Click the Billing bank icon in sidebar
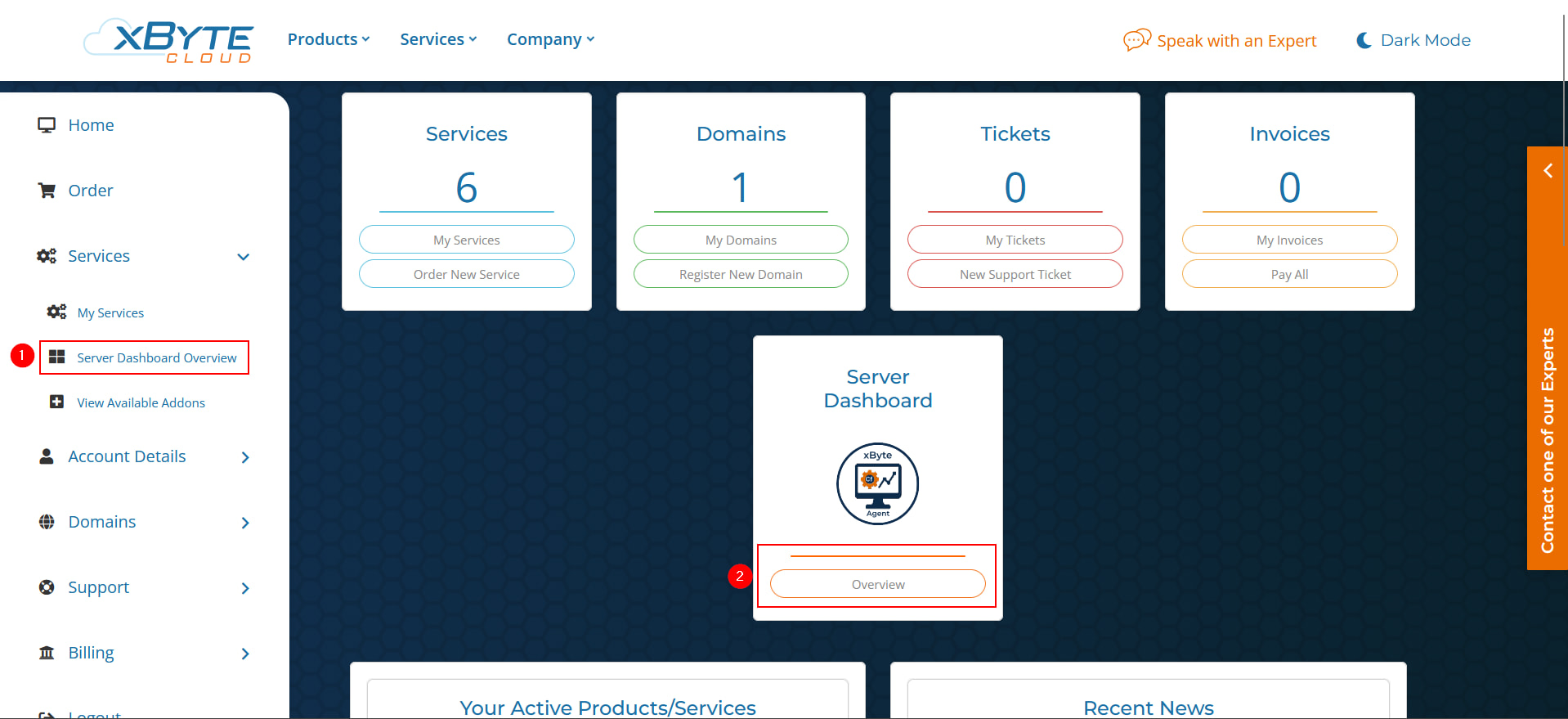1568x719 pixels. tap(47, 653)
